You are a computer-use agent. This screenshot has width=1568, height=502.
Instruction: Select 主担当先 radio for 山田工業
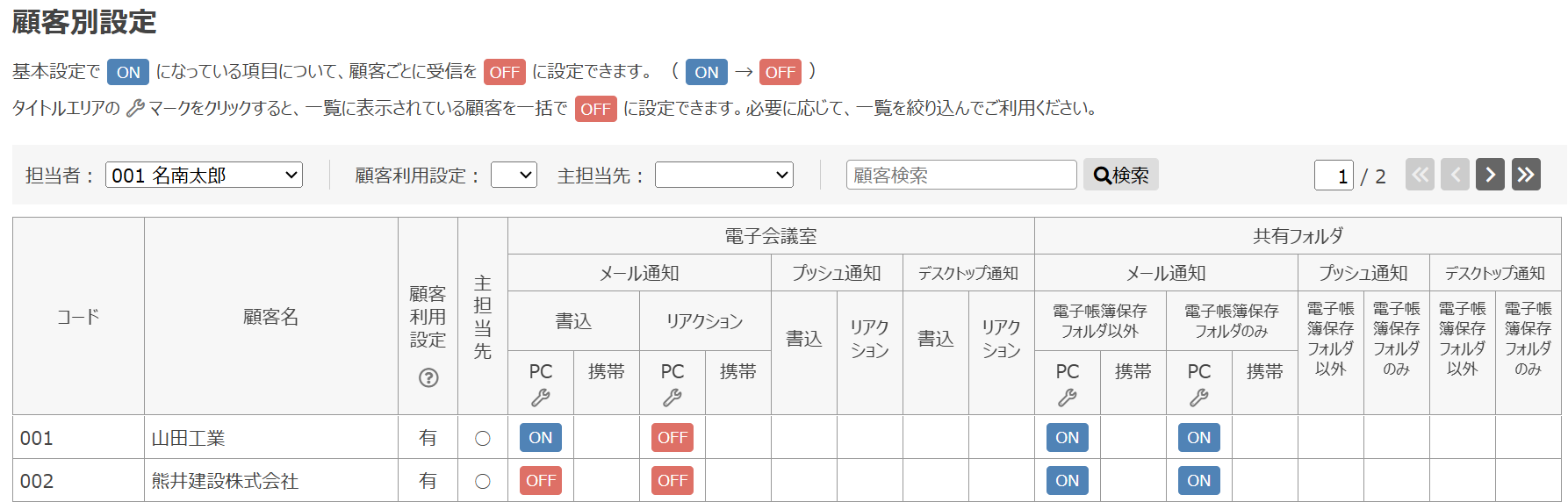483,438
